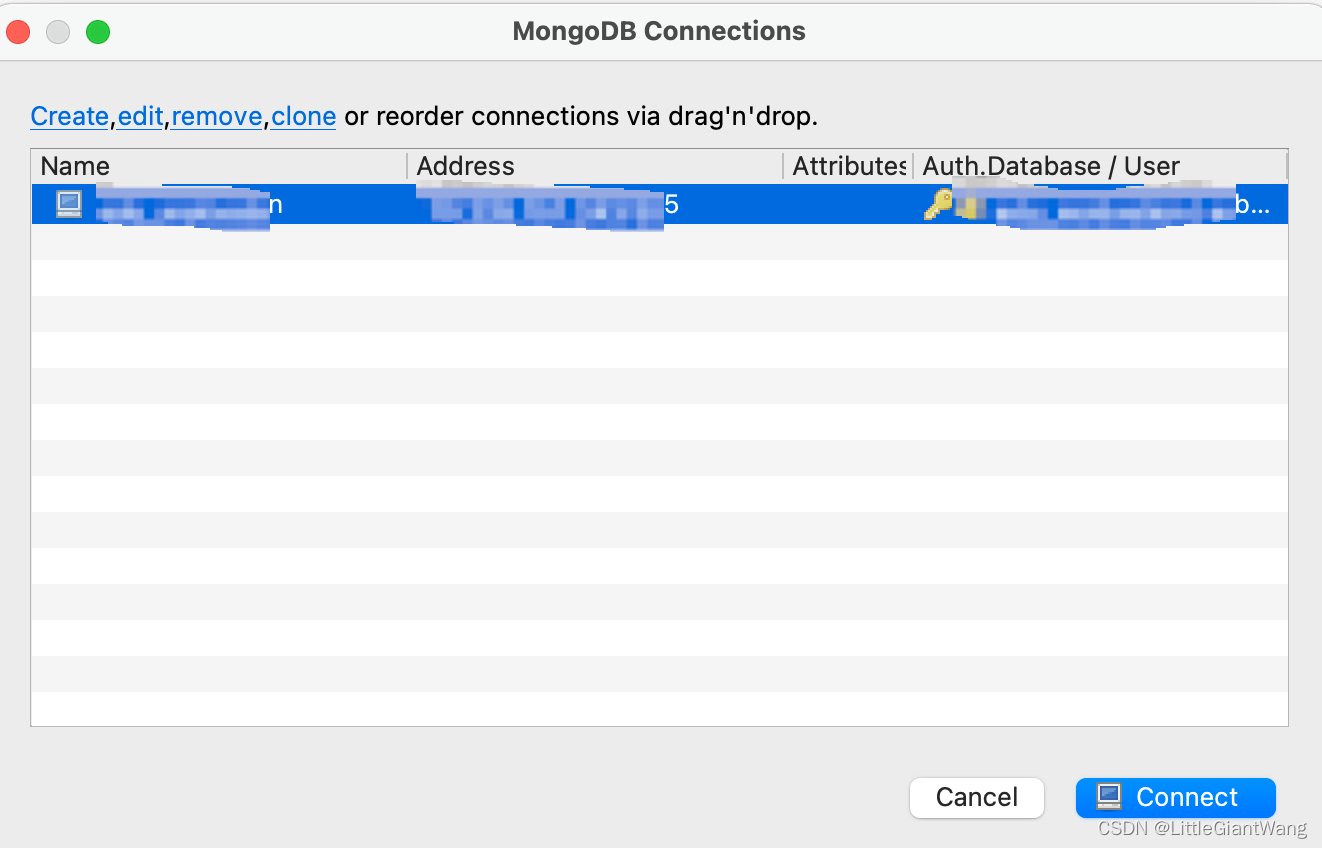Viewport: 1322px width, 848px height.
Task: Click the Attributes column header
Action: click(847, 166)
